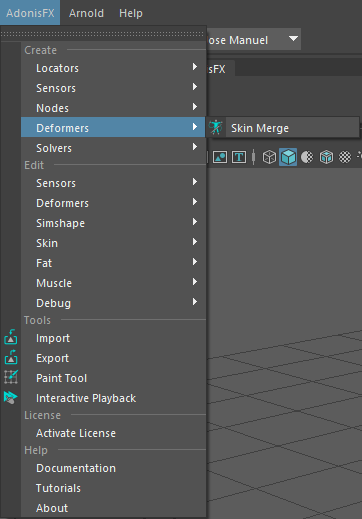Open the Arnold menu
The height and width of the screenshot is (519, 362).
(86, 13)
